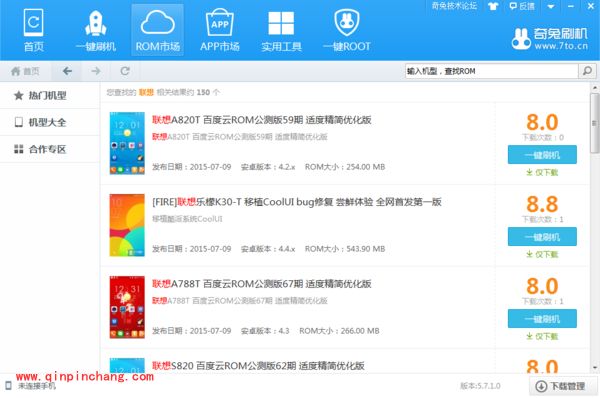
Task: Click the scrollbar up arrow
Action: click(x=595, y=88)
